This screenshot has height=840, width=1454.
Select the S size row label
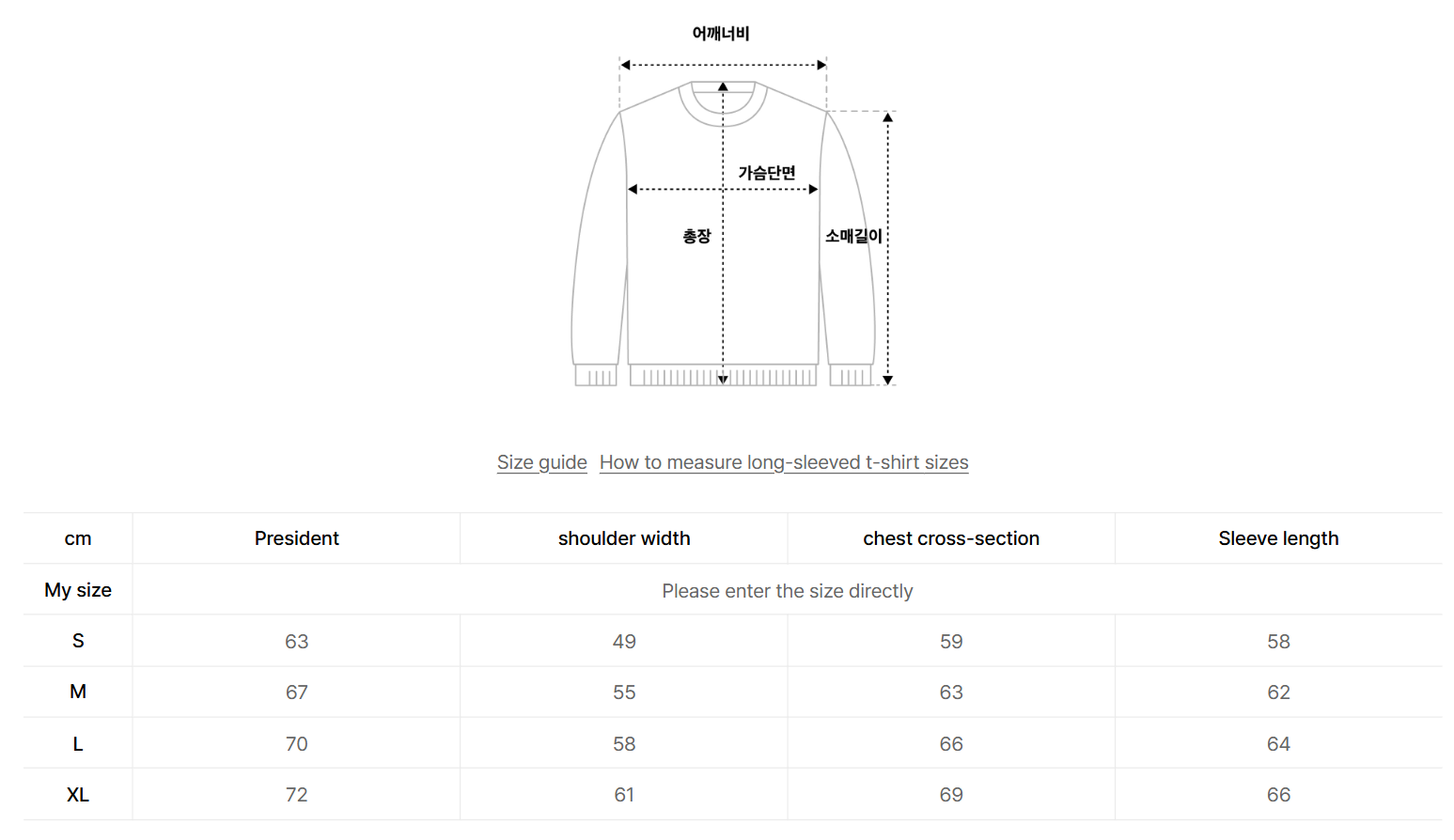tap(78, 641)
